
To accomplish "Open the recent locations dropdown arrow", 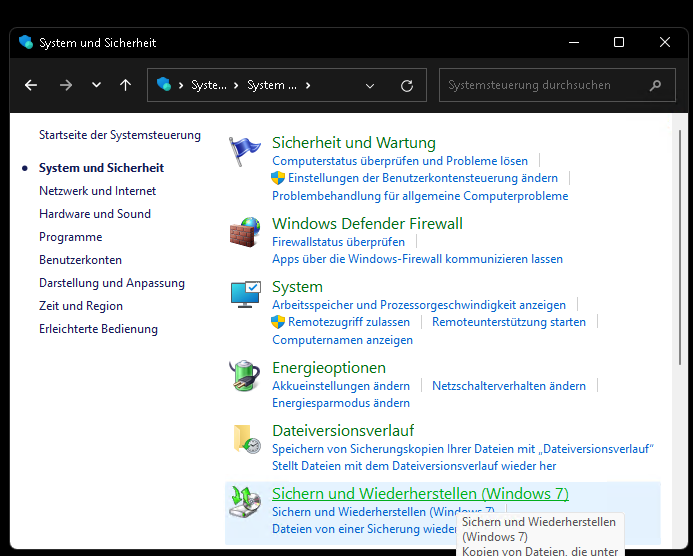I will coord(96,85).
